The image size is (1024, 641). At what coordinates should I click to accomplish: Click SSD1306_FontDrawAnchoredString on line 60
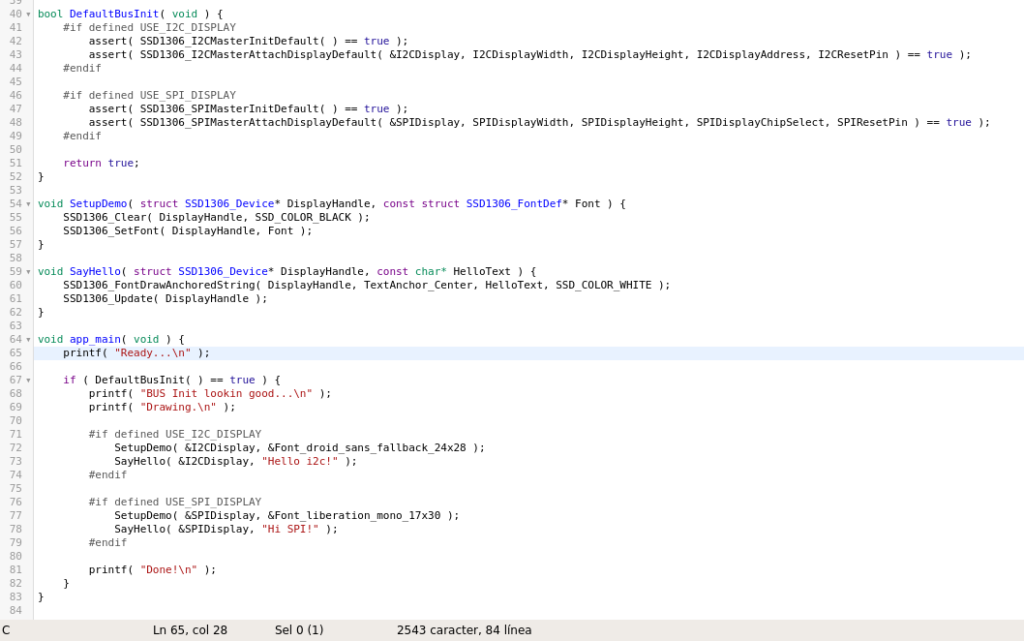click(x=159, y=285)
